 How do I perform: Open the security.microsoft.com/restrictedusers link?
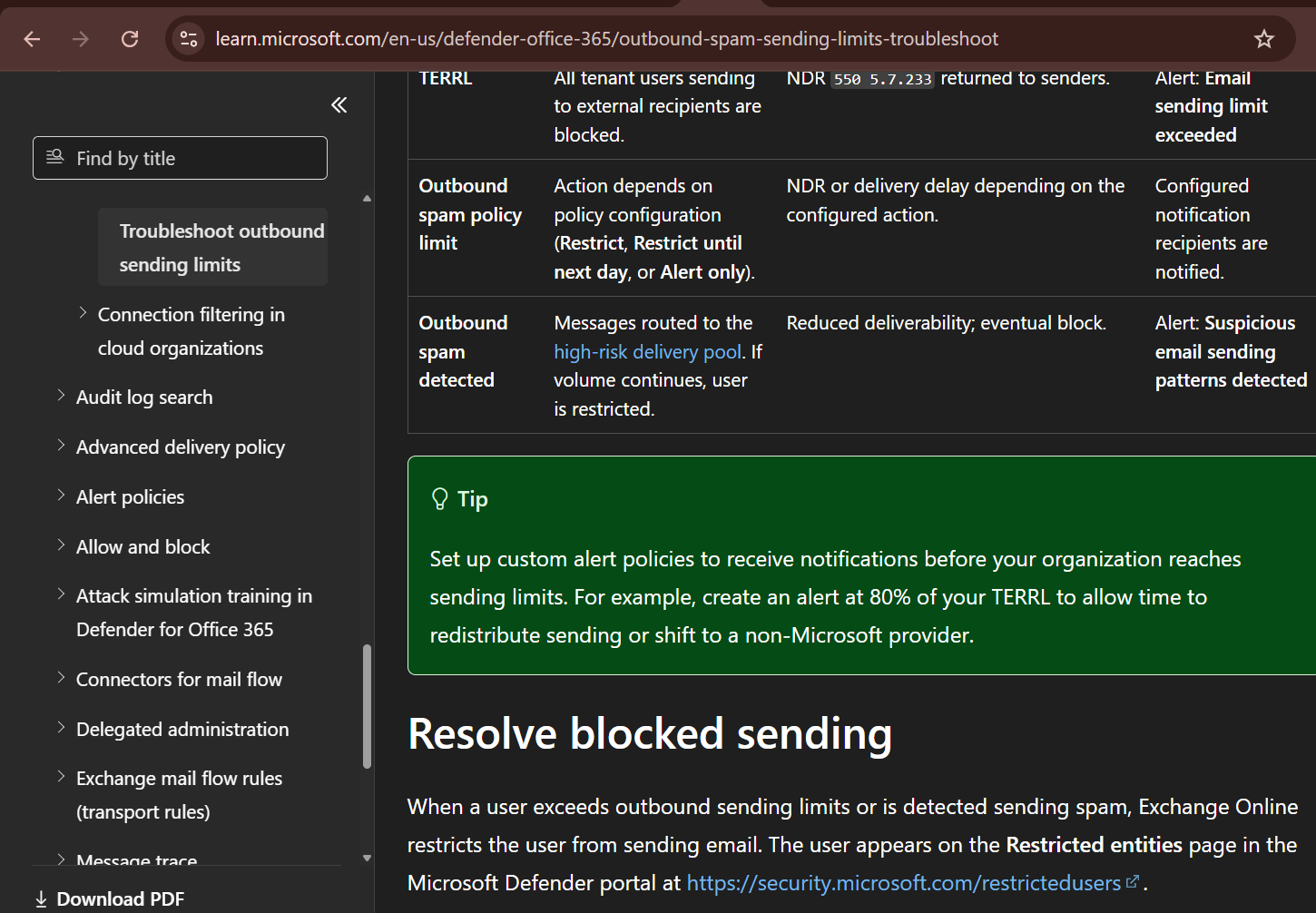click(x=904, y=883)
